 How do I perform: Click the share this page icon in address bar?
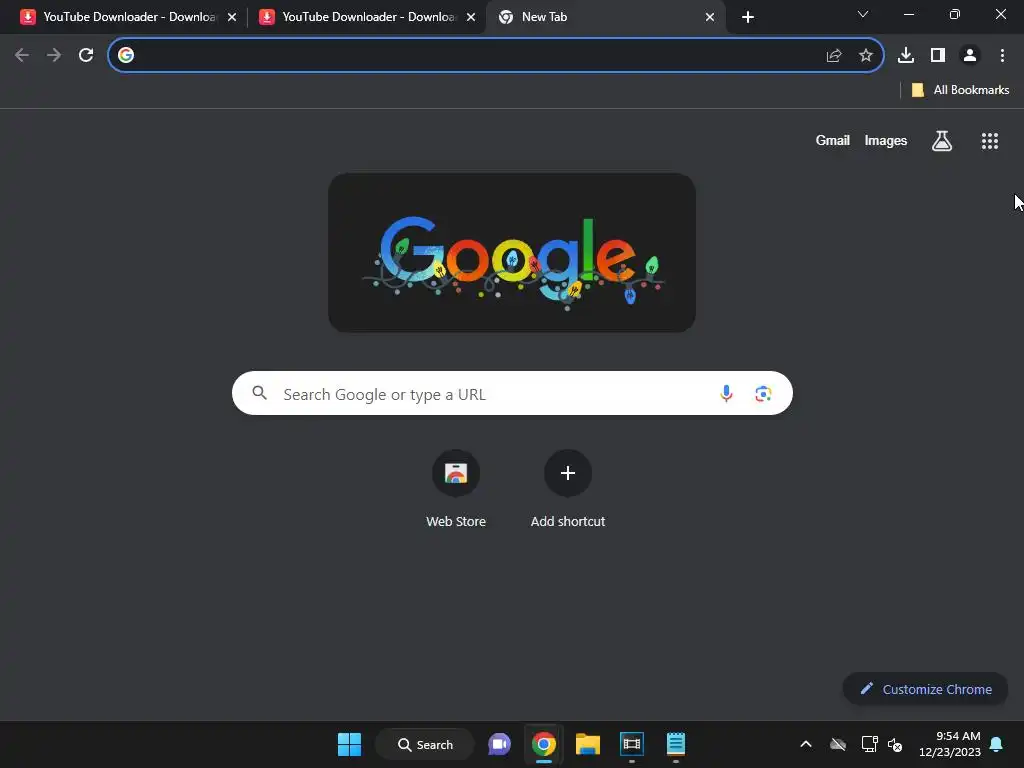(833, 56)
